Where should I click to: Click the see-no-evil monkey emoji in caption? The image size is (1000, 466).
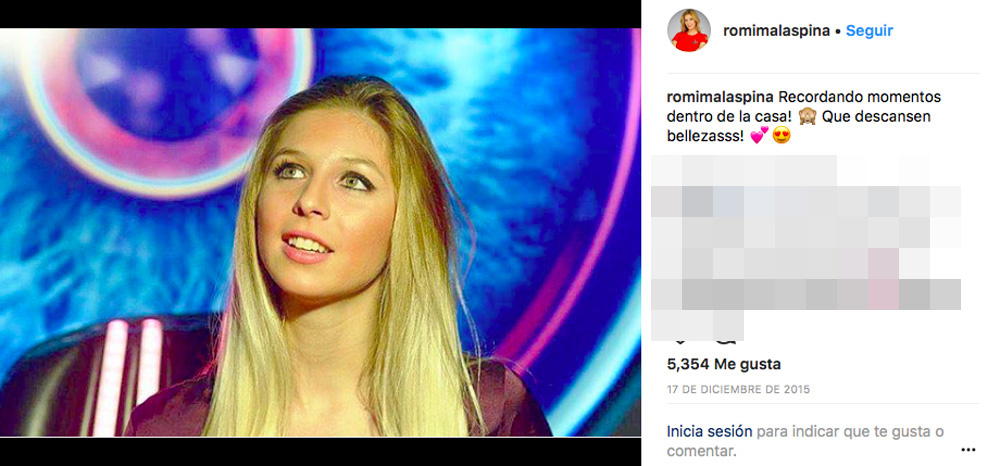point(807,116)
